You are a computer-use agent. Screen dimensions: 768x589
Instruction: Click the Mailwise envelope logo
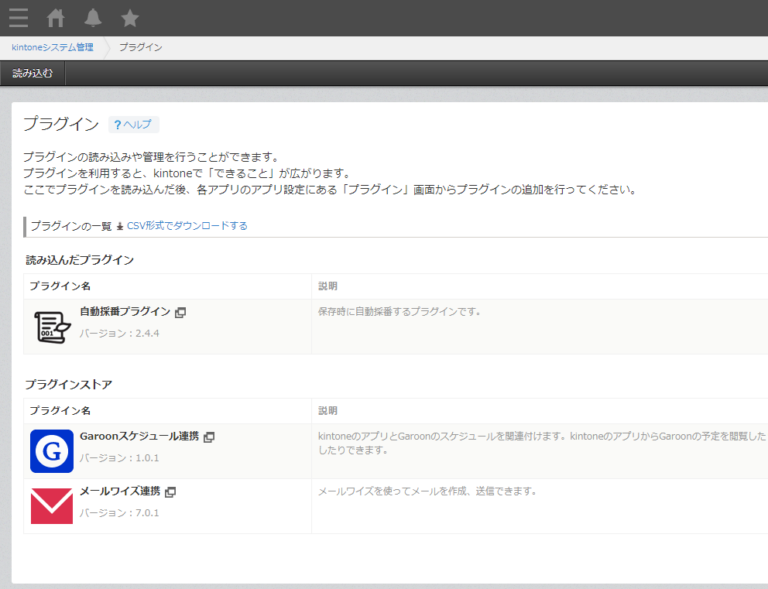tap(52, 505)
